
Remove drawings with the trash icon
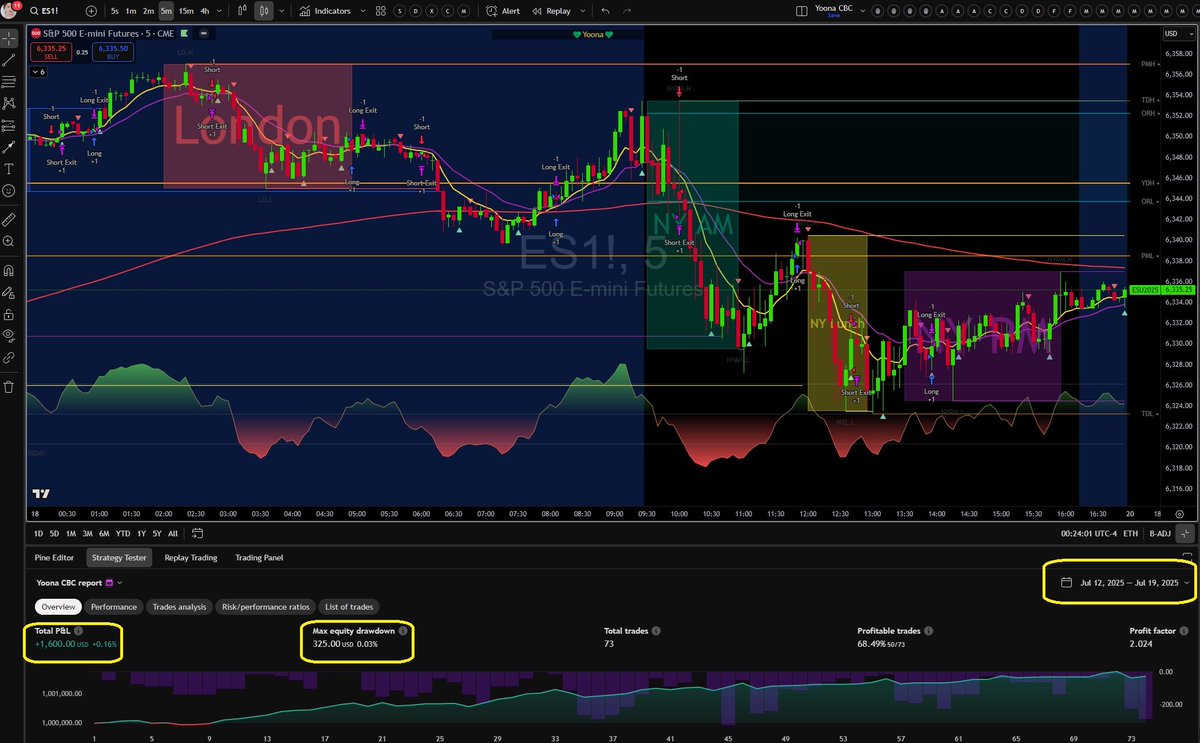(9, 386)
